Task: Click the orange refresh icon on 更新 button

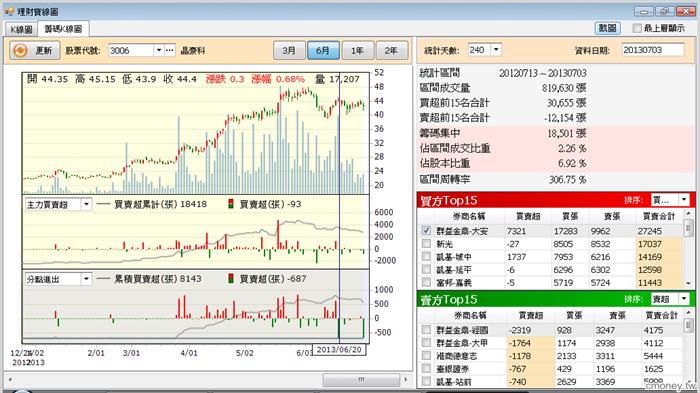Action: point(20,50)
